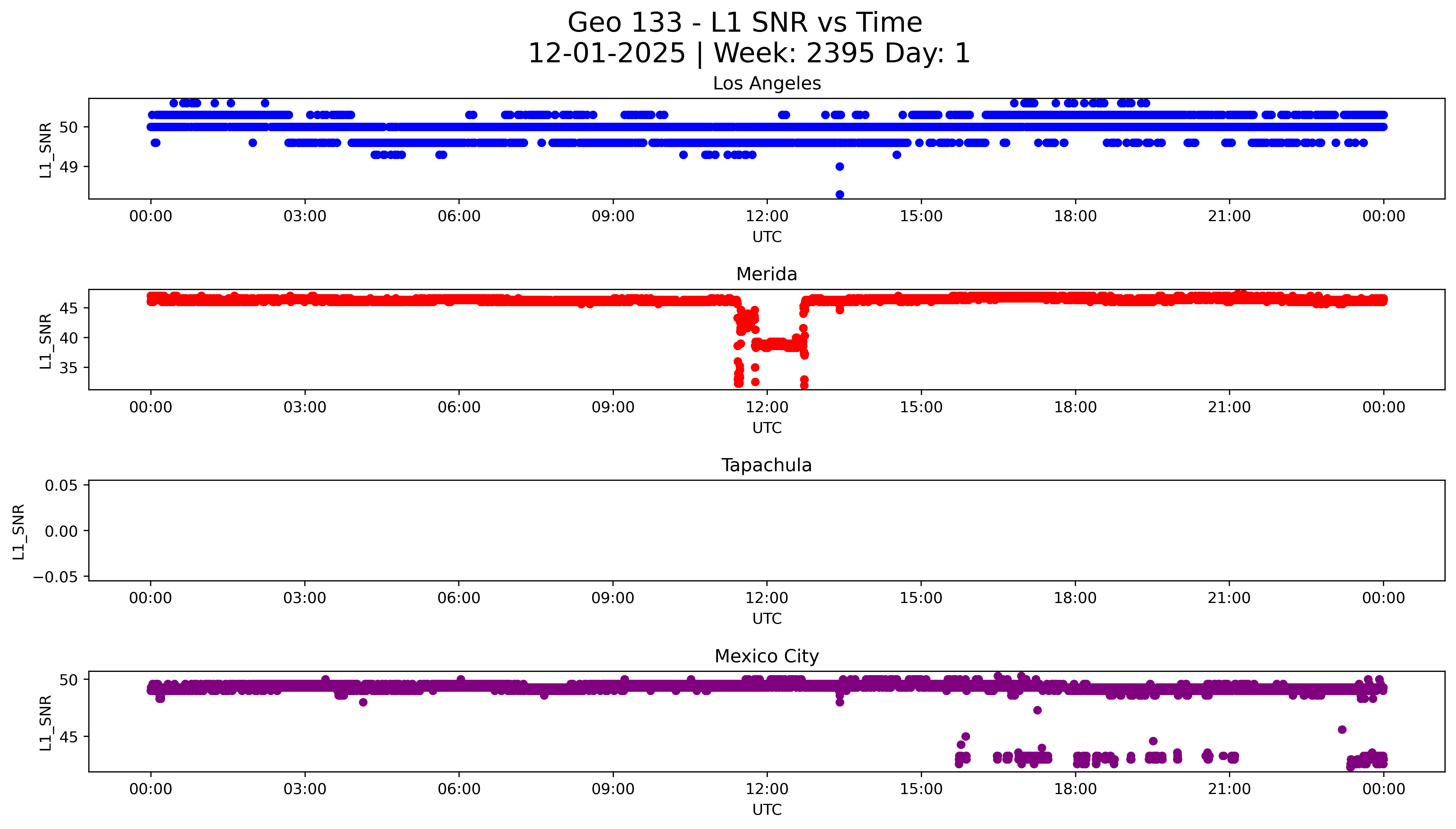
Task: Click the 40 y-axis tick label in Merida plot
Action: click(x=69, y=338)
